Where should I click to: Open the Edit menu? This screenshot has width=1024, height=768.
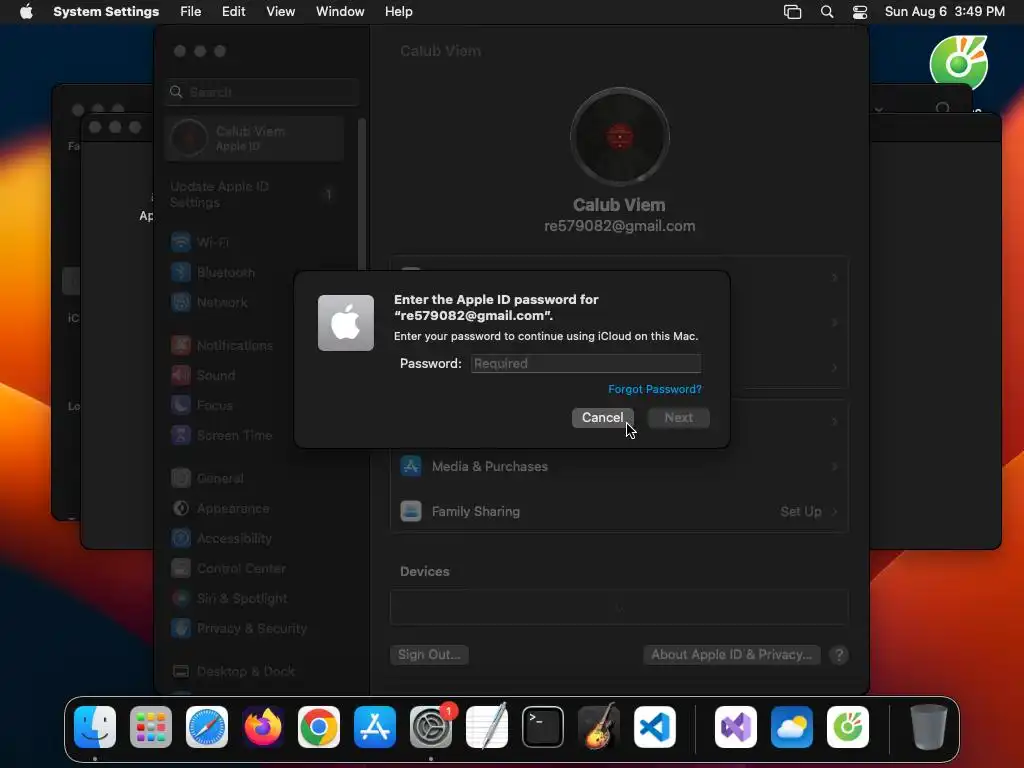233,12
